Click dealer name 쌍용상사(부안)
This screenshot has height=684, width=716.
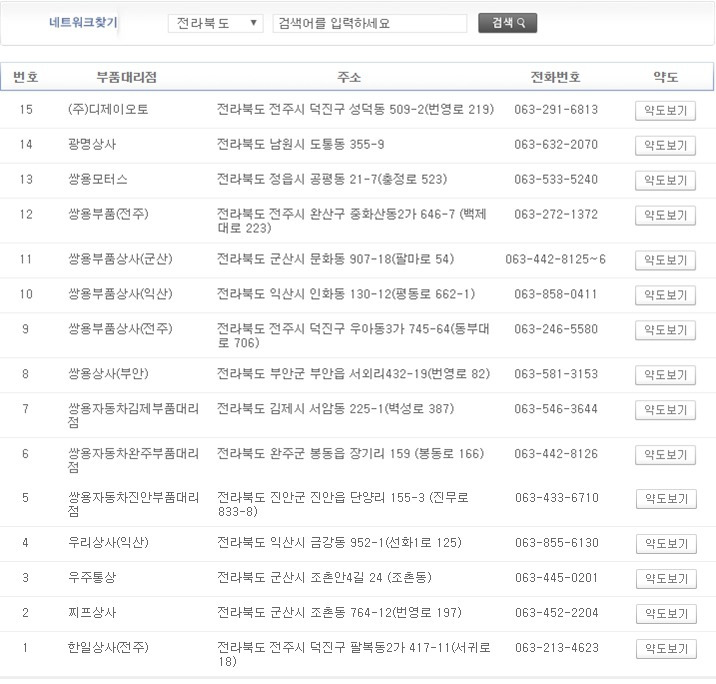pos(108,374)
